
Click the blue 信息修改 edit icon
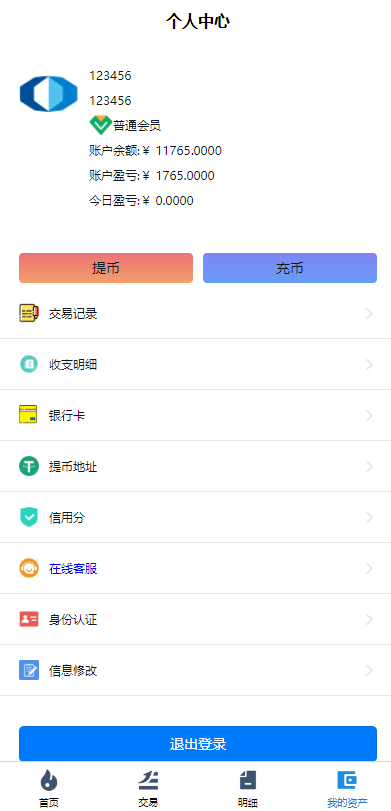(29, 670)
